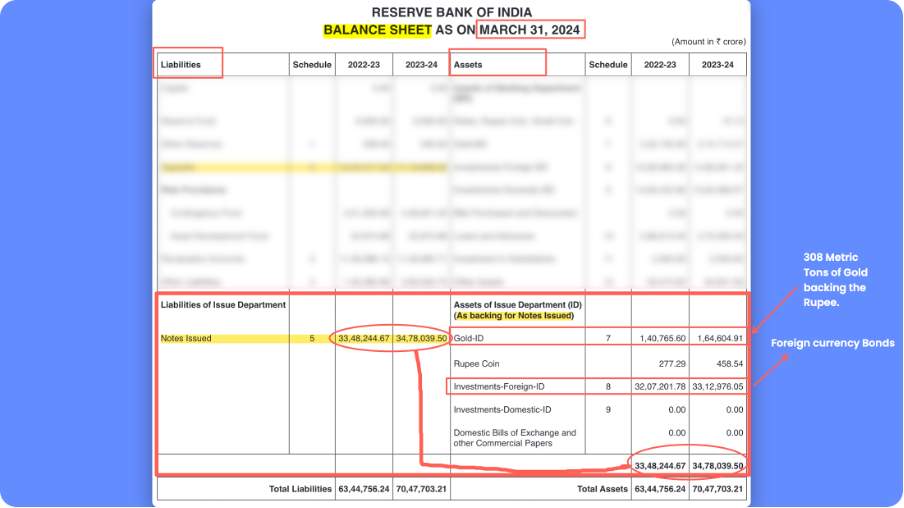Click the 'Assets' column header
Viewport: 904px width, 508px height.
coord(468,65)
